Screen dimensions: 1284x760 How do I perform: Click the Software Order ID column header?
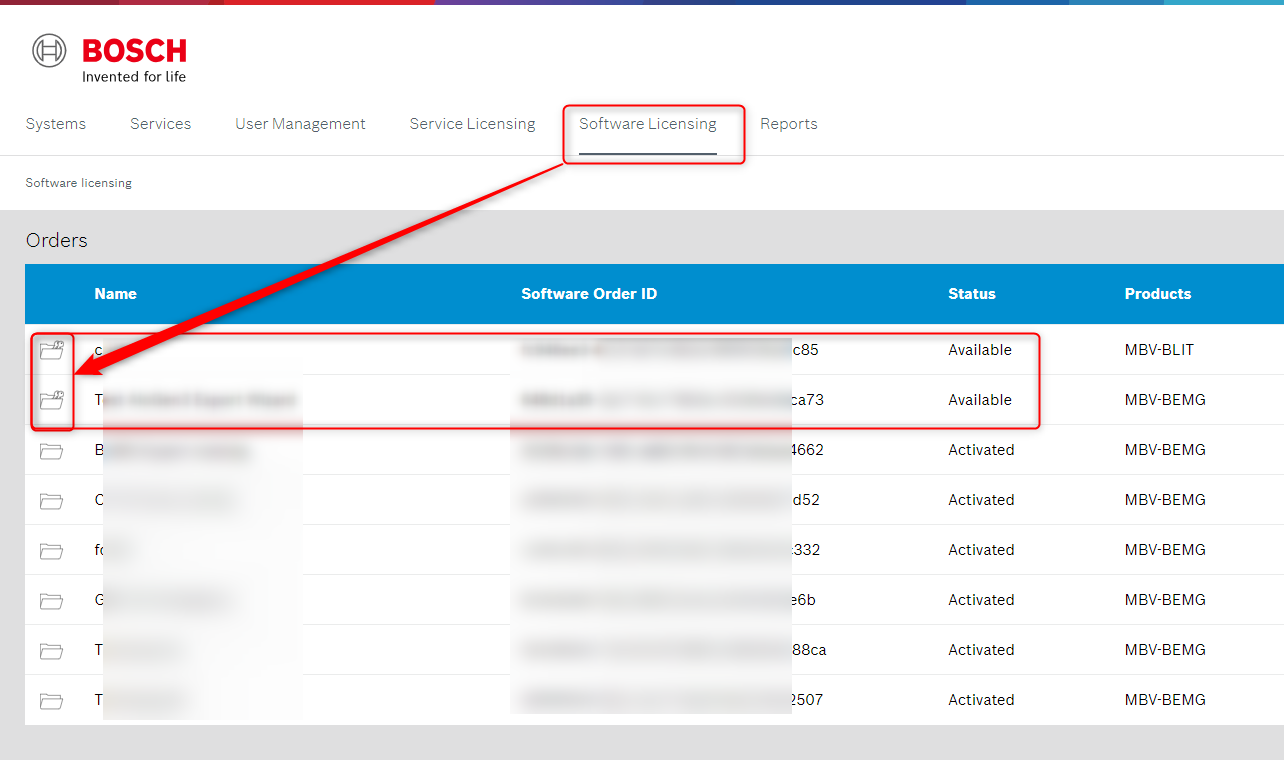589,294
